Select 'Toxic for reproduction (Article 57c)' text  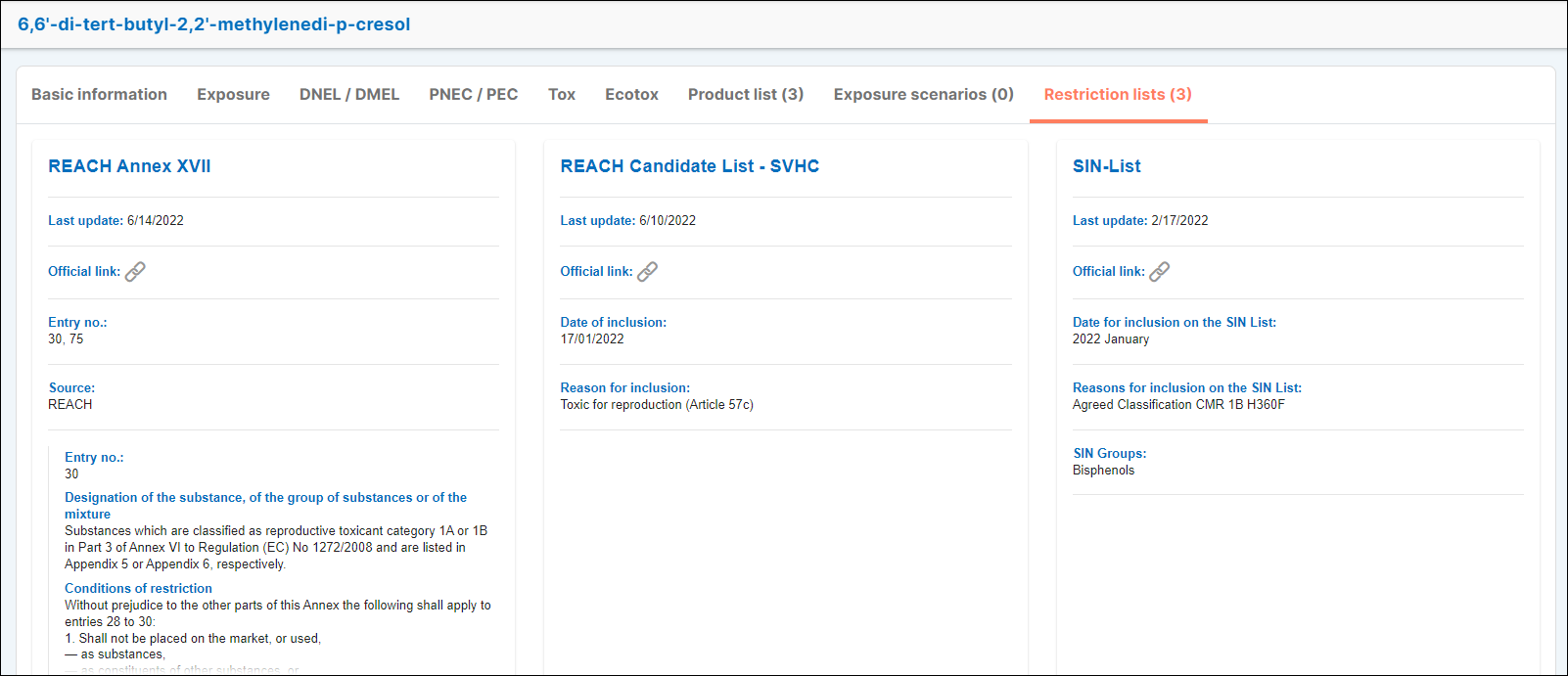pos(657,404)
